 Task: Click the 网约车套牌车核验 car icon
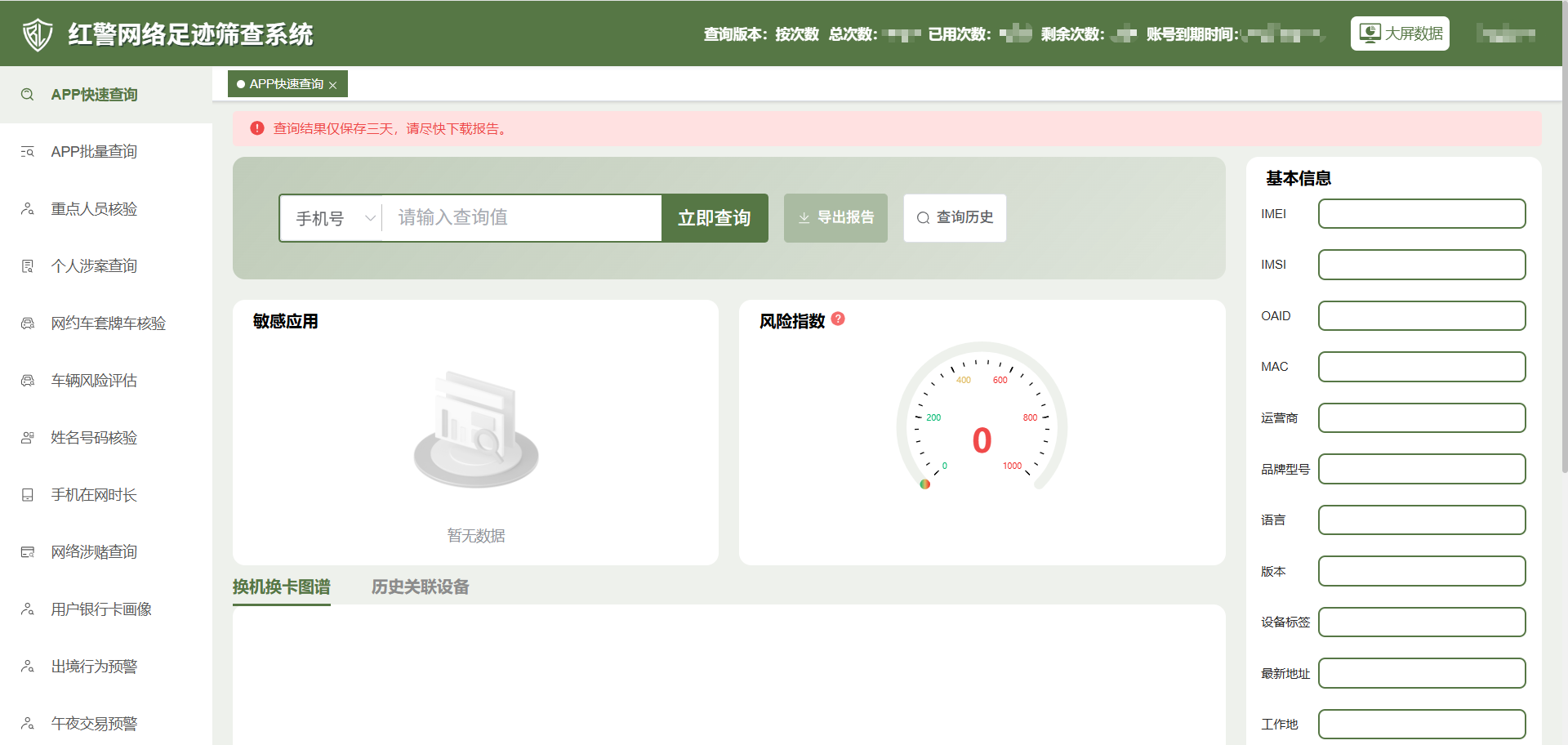(x=28, y=323)
